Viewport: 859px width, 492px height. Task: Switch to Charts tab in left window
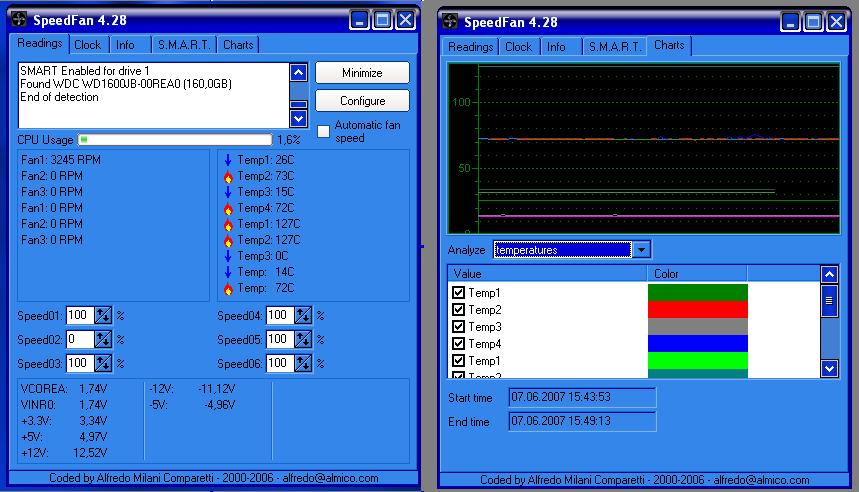(x=238, y=45)
